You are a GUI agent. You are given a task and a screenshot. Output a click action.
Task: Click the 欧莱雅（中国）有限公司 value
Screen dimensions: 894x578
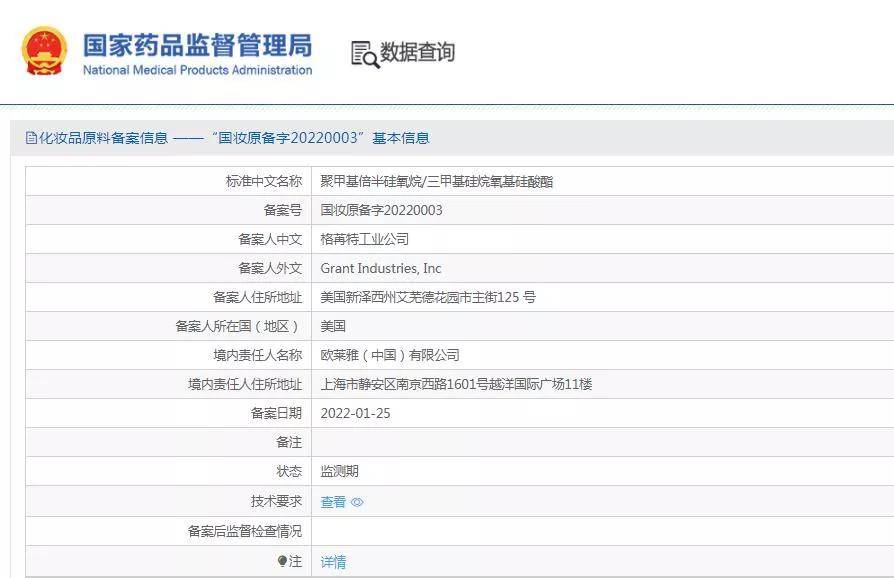coord(390,355)
